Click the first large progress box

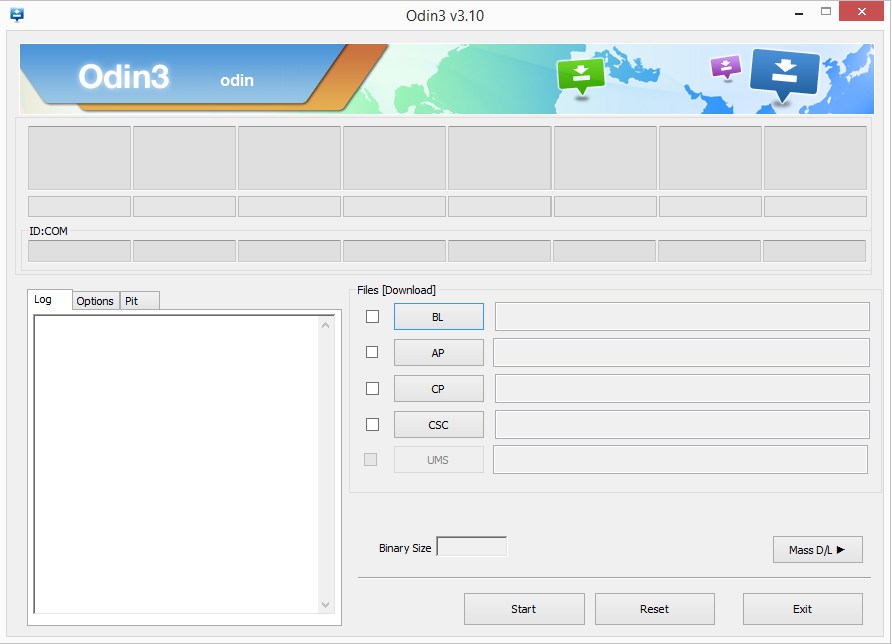(79, 158)
